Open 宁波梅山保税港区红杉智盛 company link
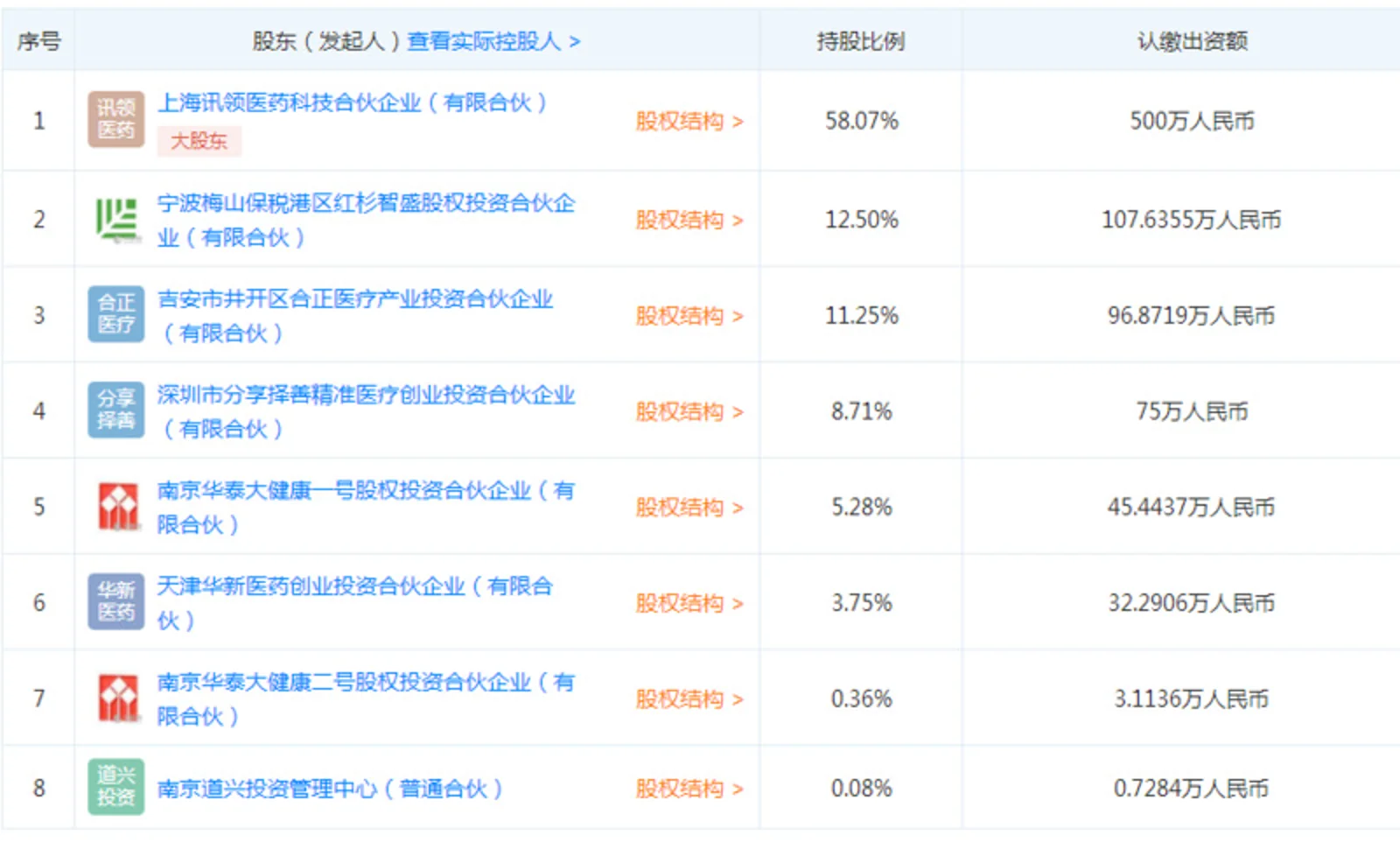 pos(366,204)
